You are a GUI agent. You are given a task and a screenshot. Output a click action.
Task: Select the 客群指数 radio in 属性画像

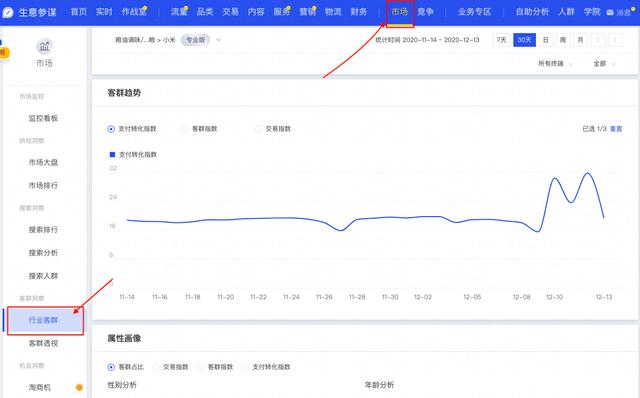point(200,367)
